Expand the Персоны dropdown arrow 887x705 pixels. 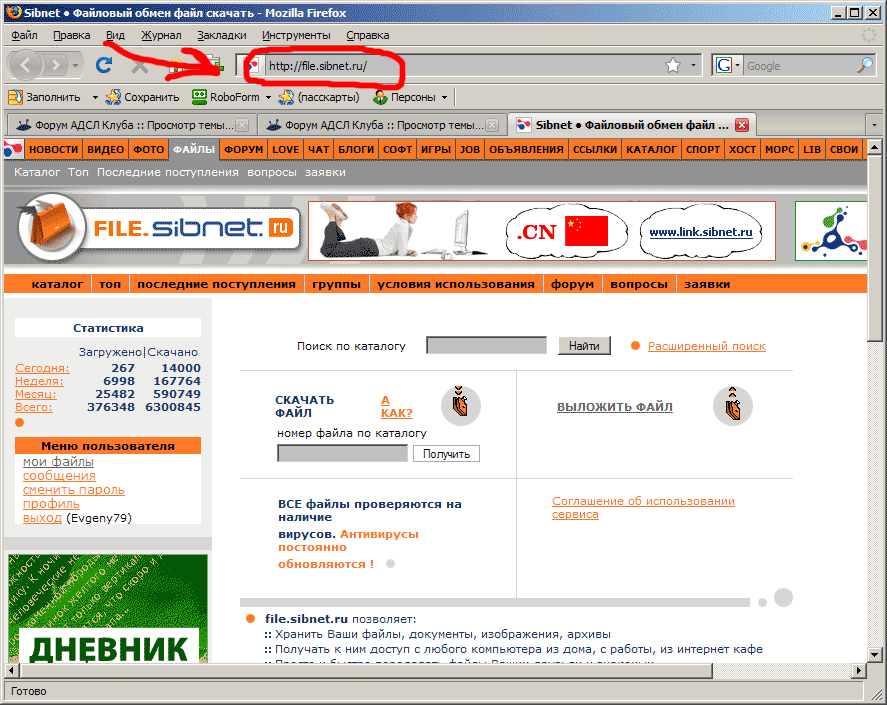pos(445,97)
